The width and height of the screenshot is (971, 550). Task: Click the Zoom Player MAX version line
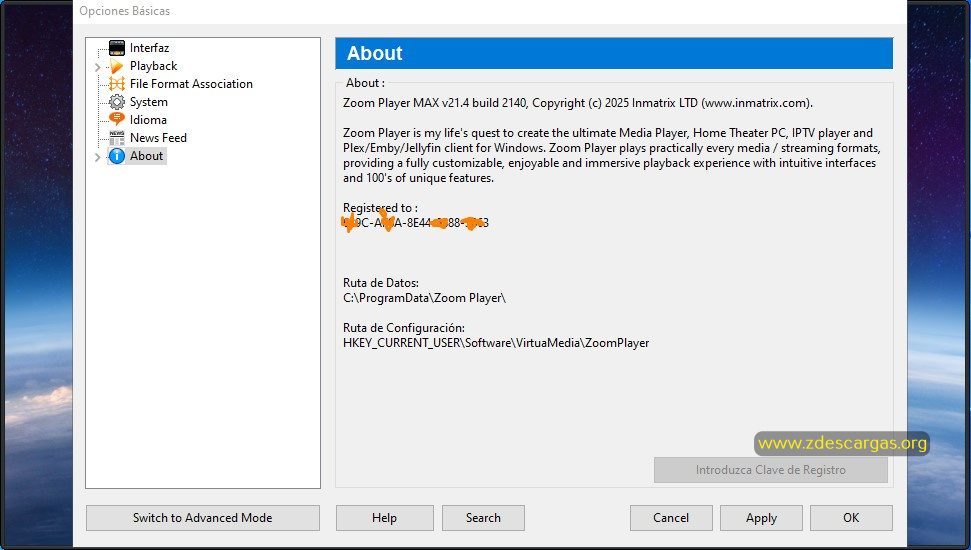tap(578, 103)
